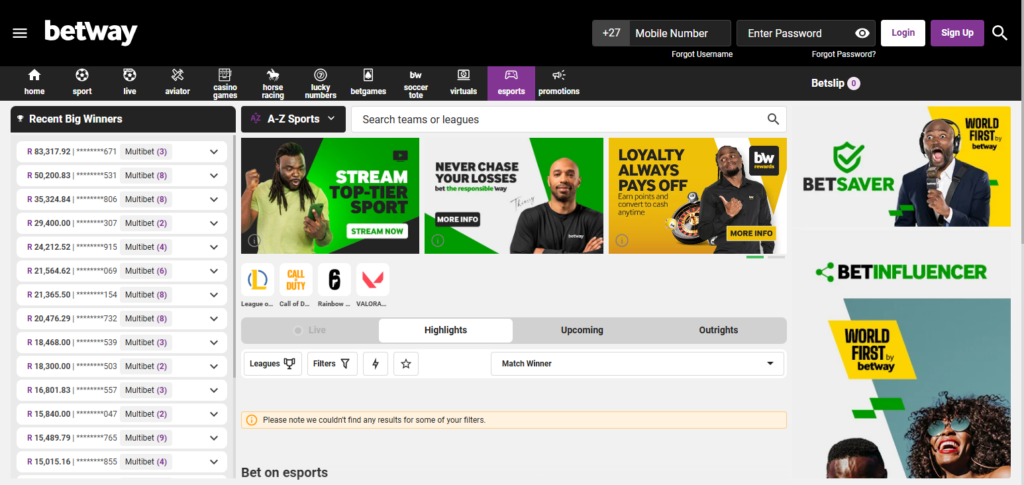Click the info icon on Stream banner

pos(254,241)
